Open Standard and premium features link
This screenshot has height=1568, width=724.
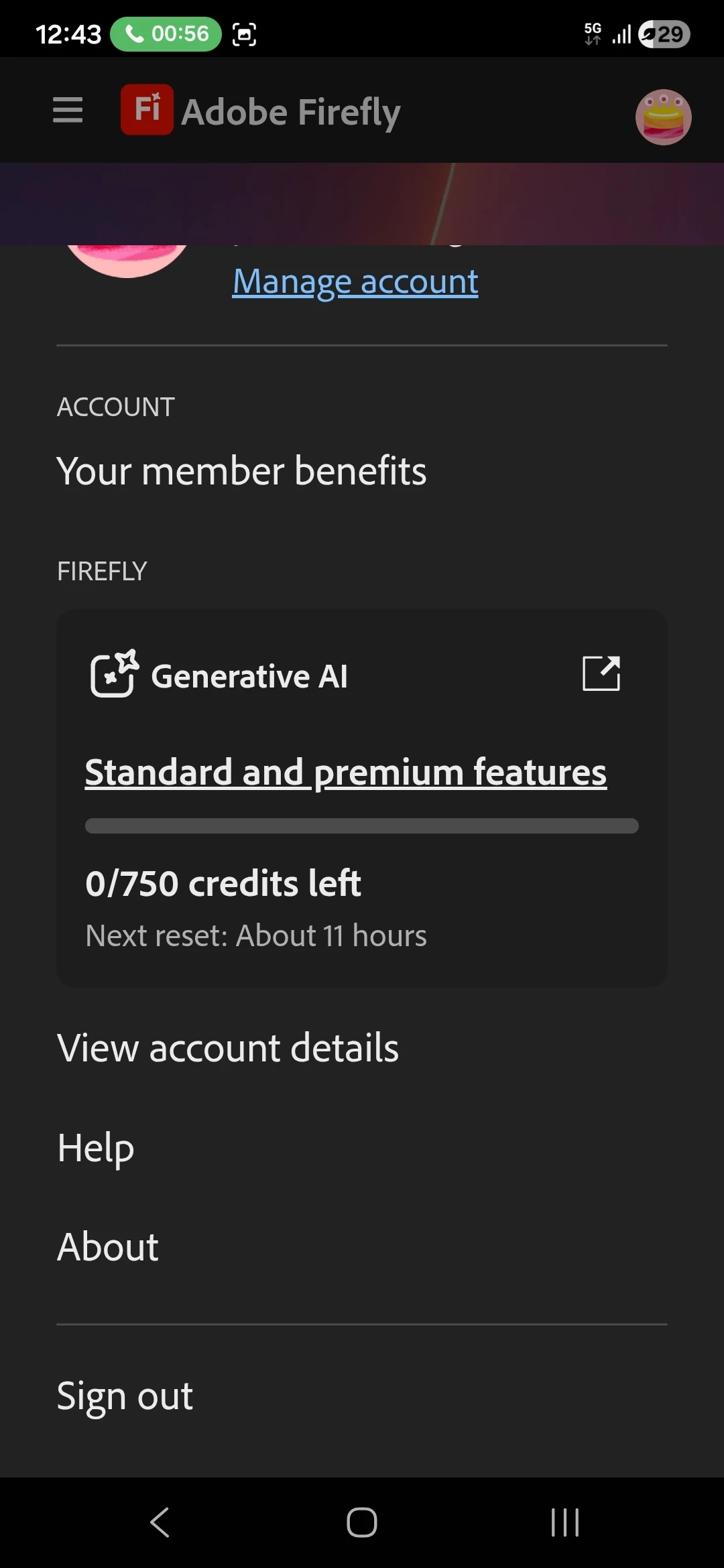tap(346, 772)
